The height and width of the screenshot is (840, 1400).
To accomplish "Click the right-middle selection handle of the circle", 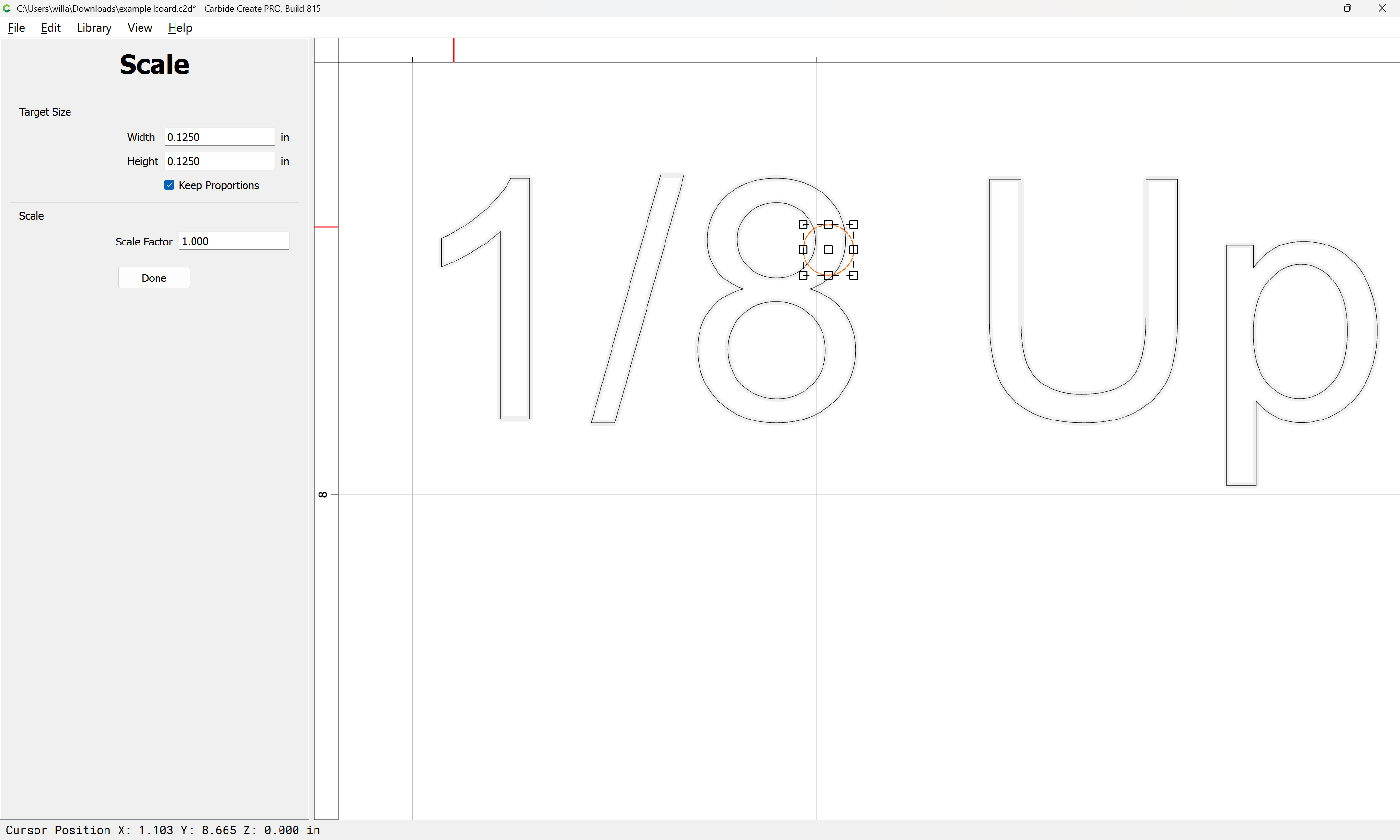I will (x=853, y=250).
